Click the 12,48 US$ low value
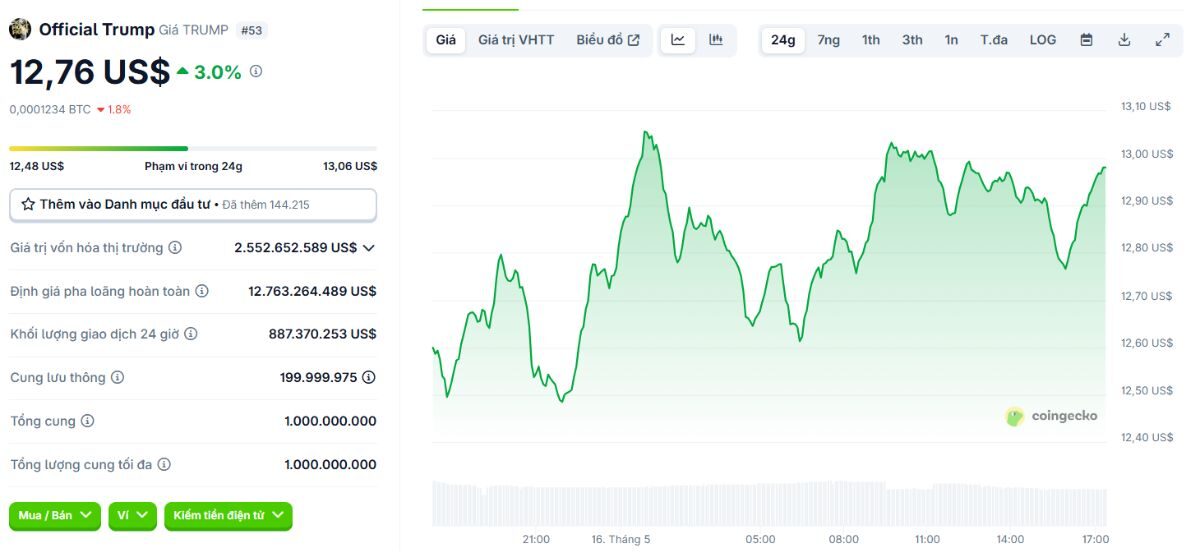This screenshot has height=554, width=1200. [x=37, y=166]
